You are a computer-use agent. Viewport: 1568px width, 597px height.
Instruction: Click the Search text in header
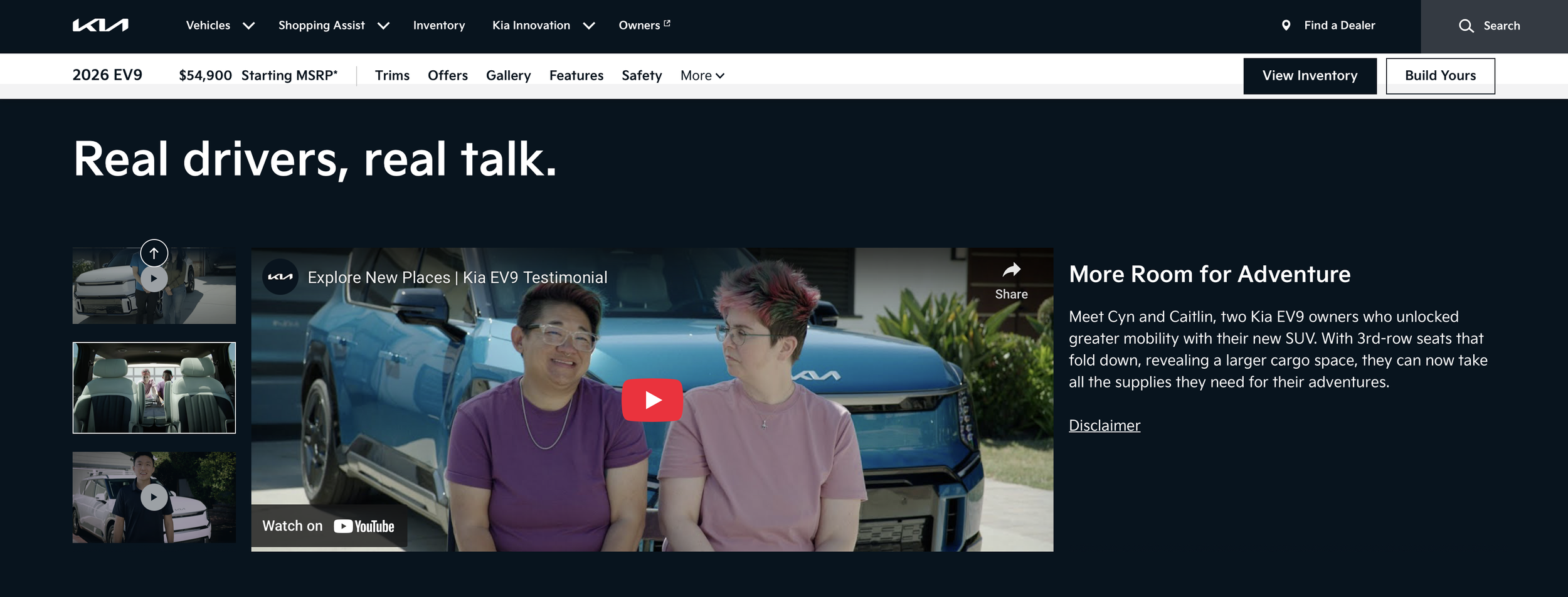point(1502,26)
